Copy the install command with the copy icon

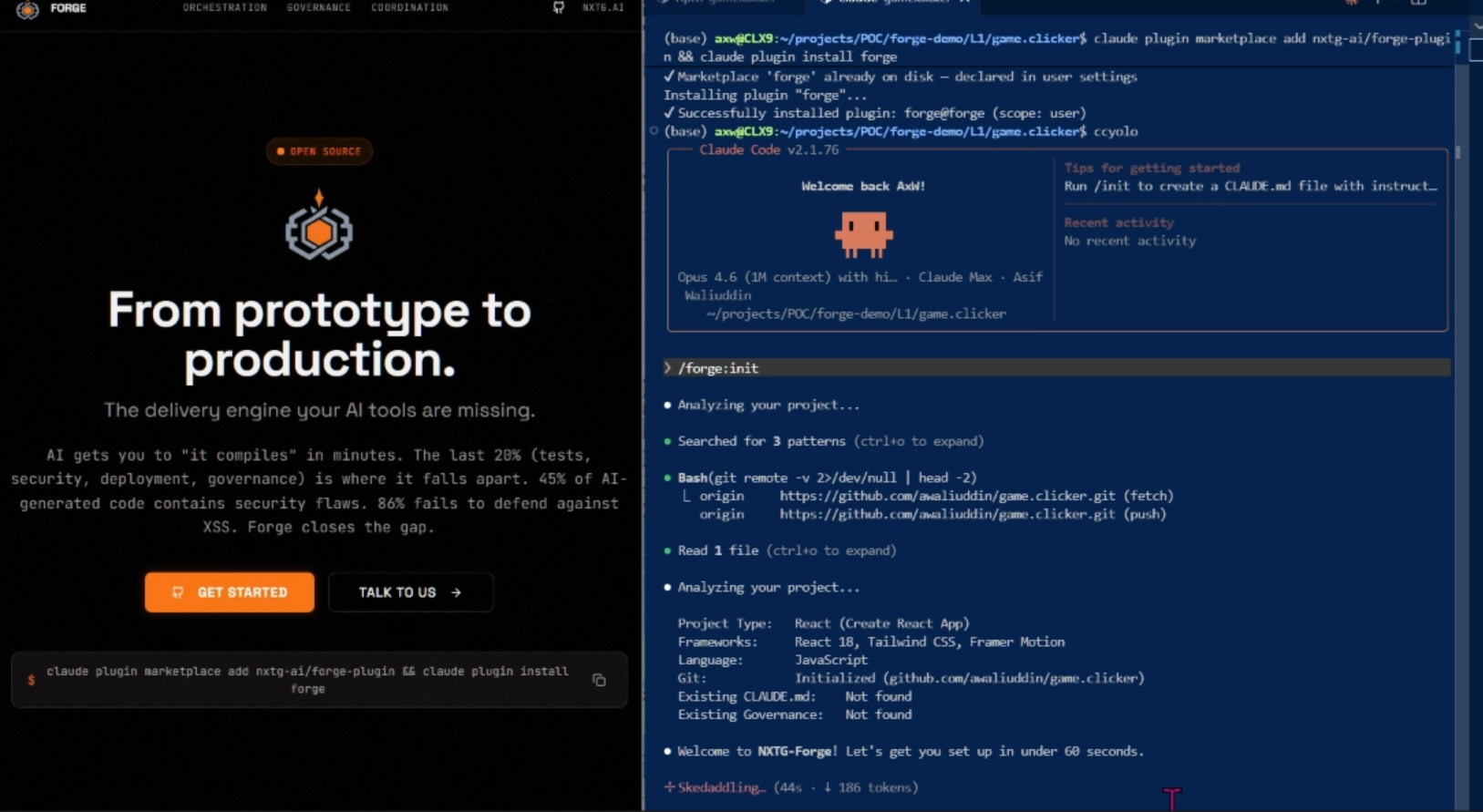[599, 680]
